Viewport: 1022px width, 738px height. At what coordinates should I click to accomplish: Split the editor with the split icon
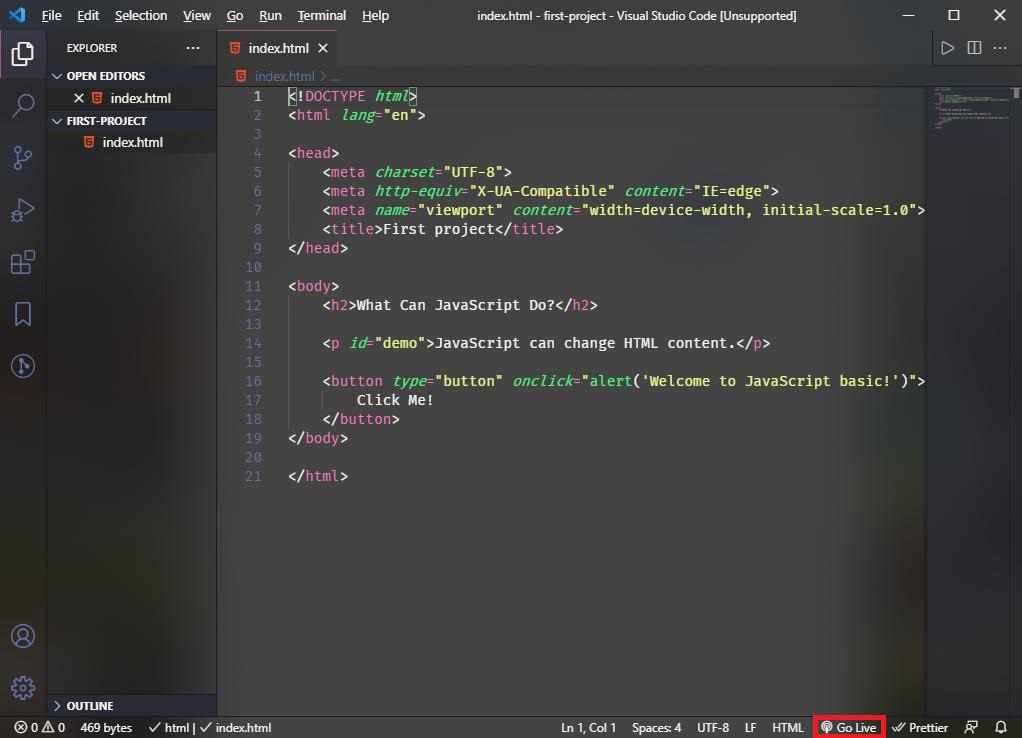pyautogui.click(x=973, y=47)
